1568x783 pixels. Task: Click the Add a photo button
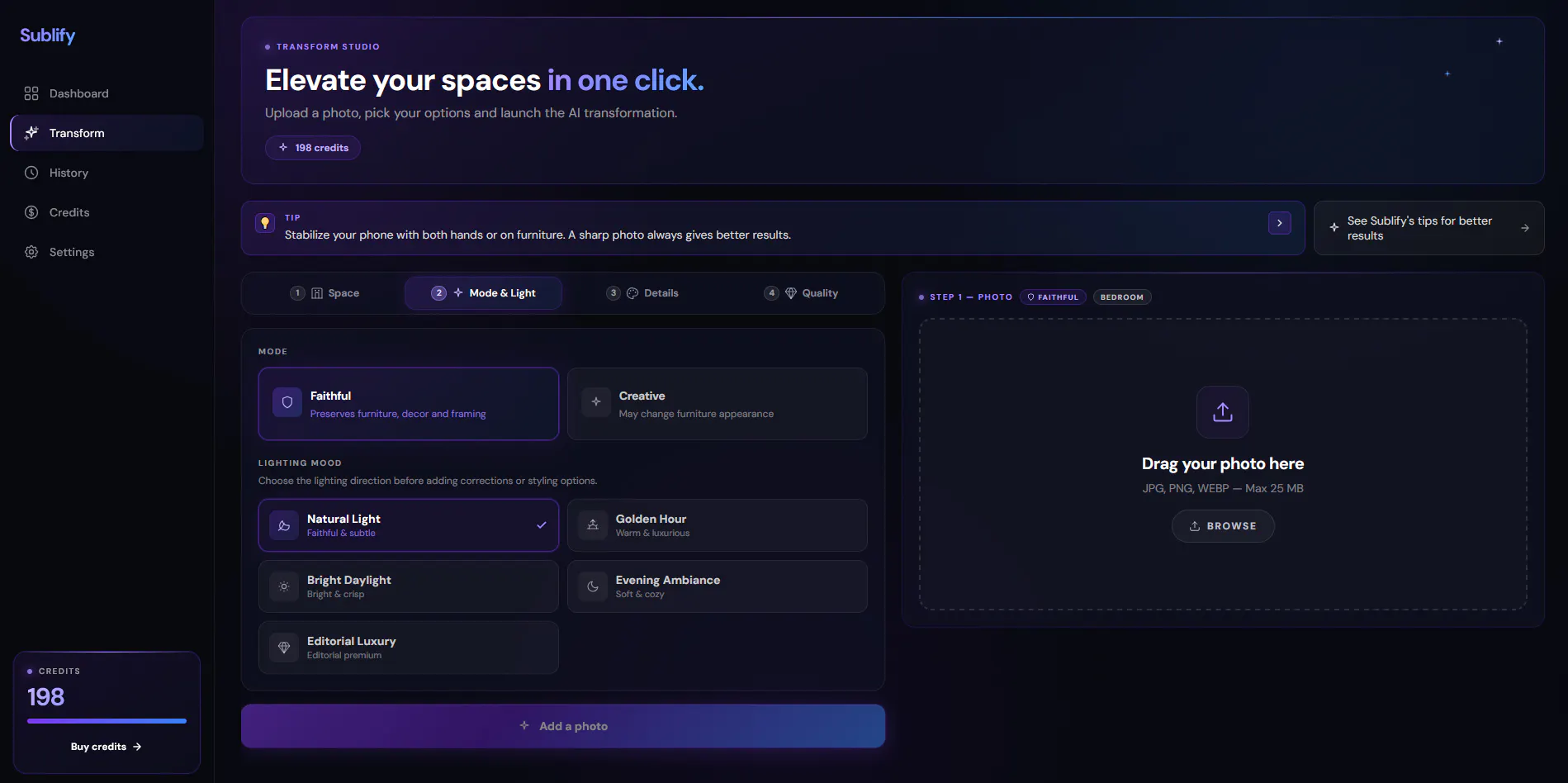563,726
